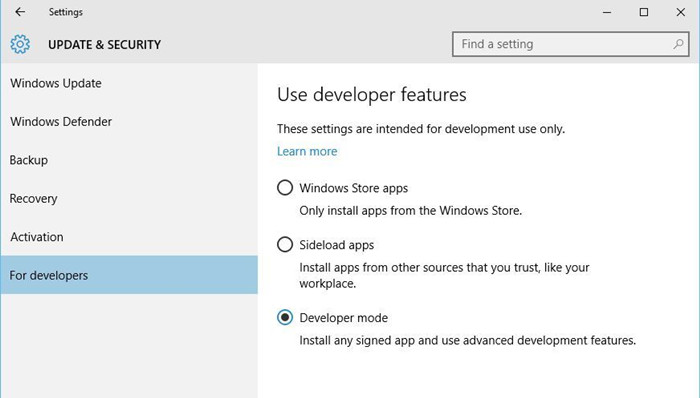700x398 pixels.
Task: Open the Learn more link
Action: coord(307,151)
